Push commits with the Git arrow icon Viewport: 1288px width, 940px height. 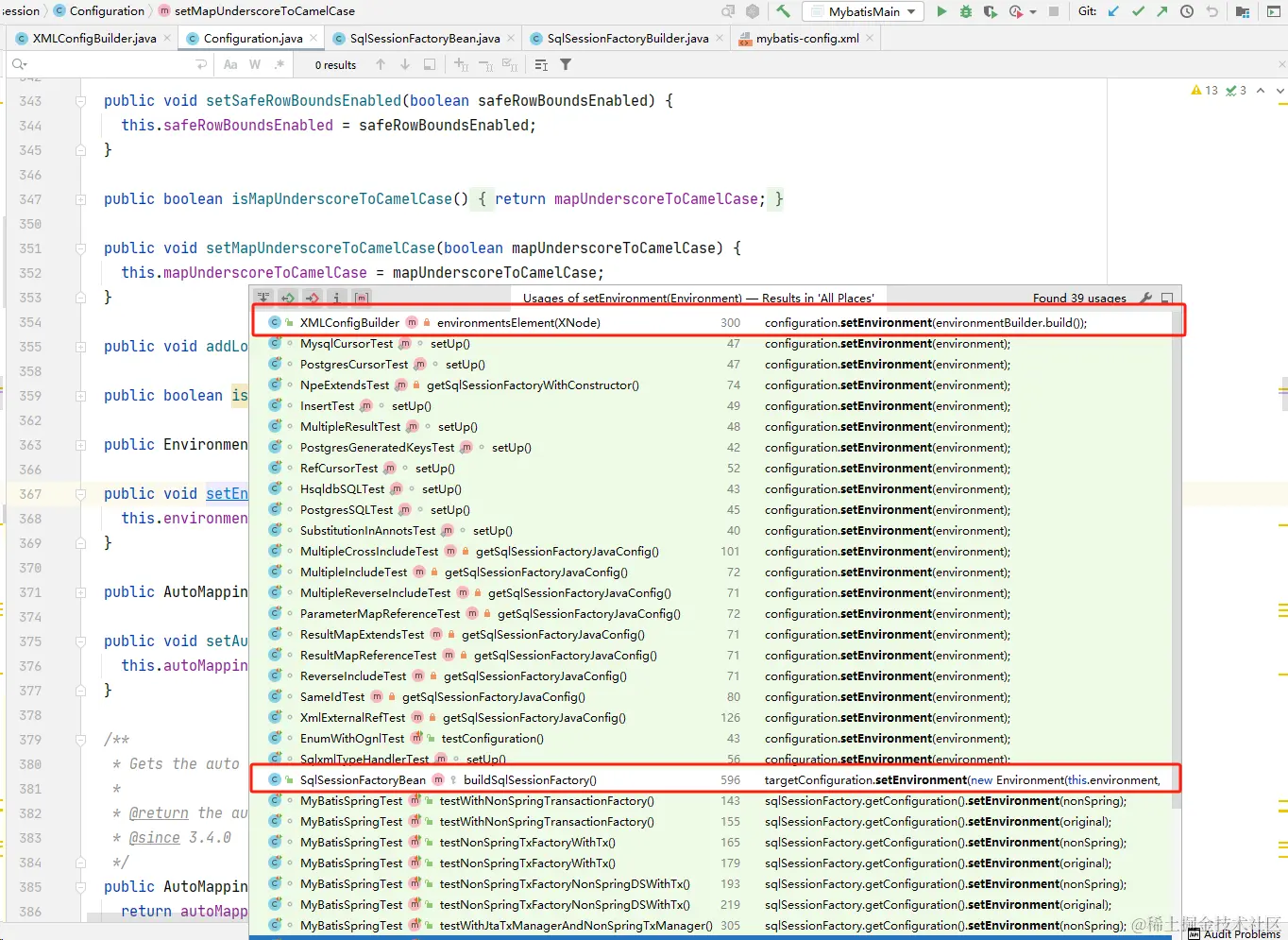[x=1162, y=11]
